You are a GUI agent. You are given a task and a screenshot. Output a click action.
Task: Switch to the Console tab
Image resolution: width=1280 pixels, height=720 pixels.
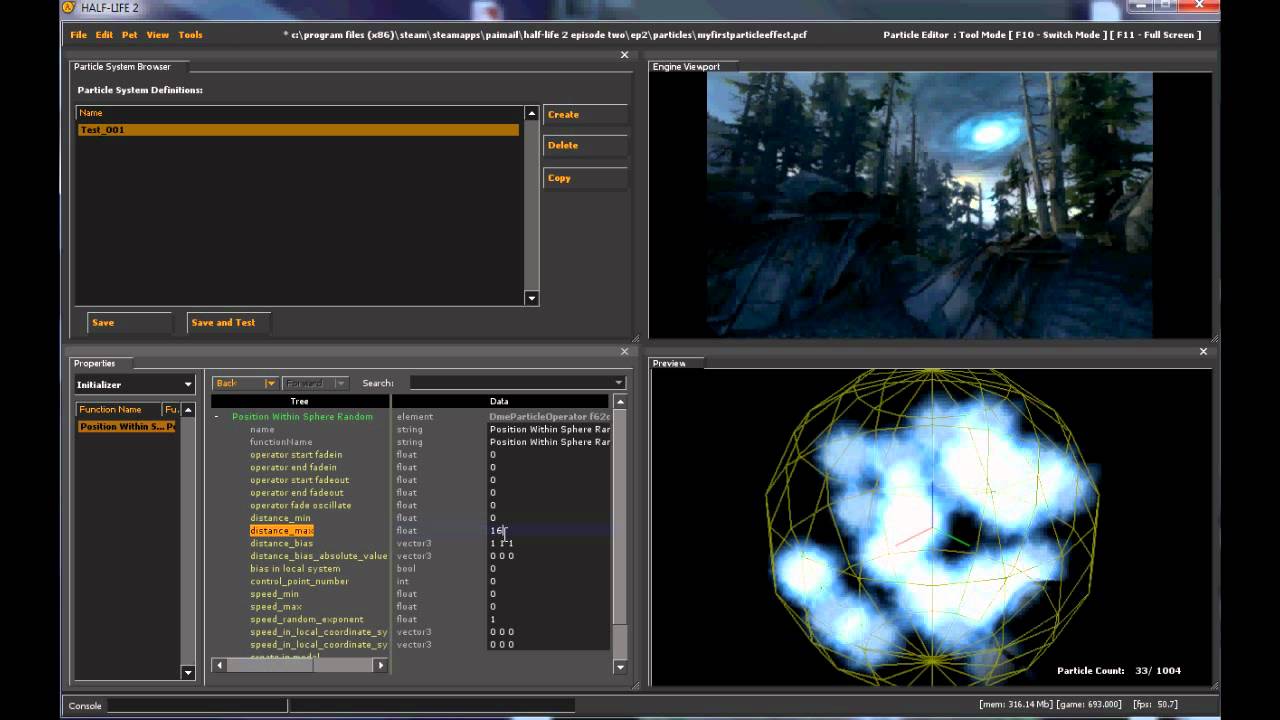pos(84,706)
